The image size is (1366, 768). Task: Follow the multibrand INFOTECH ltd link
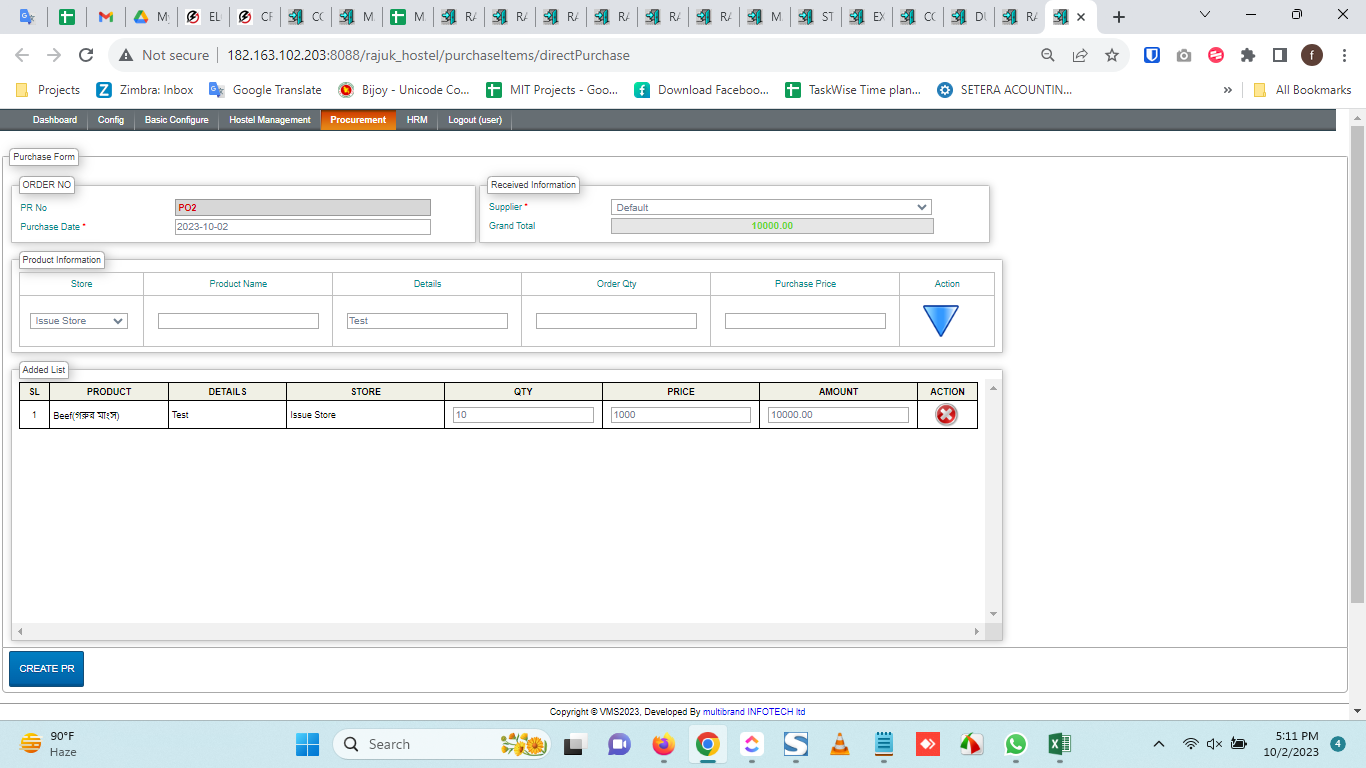[754, 712]
